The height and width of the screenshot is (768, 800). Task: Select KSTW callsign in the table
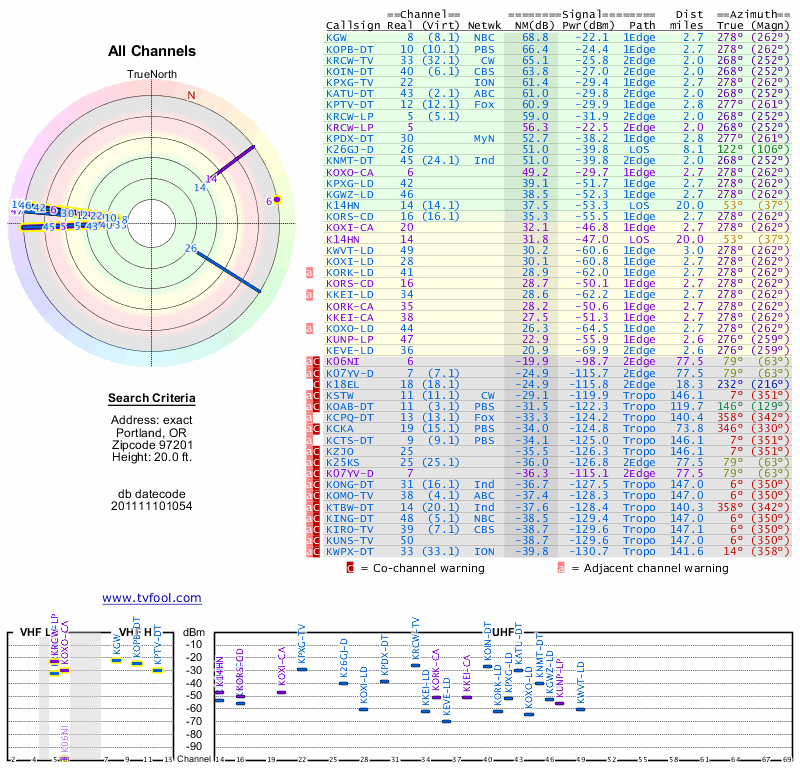click(340, 395)
